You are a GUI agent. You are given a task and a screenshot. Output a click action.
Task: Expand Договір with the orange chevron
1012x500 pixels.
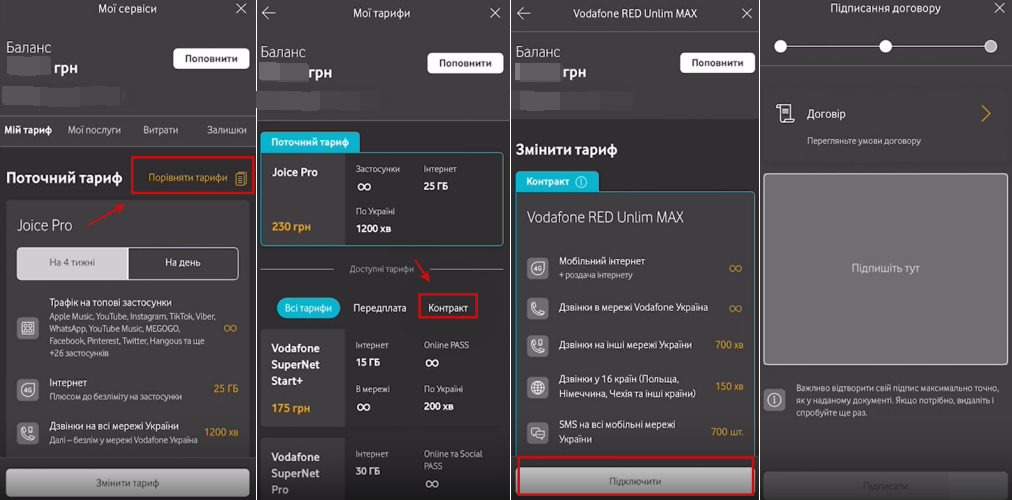point(986,114)
